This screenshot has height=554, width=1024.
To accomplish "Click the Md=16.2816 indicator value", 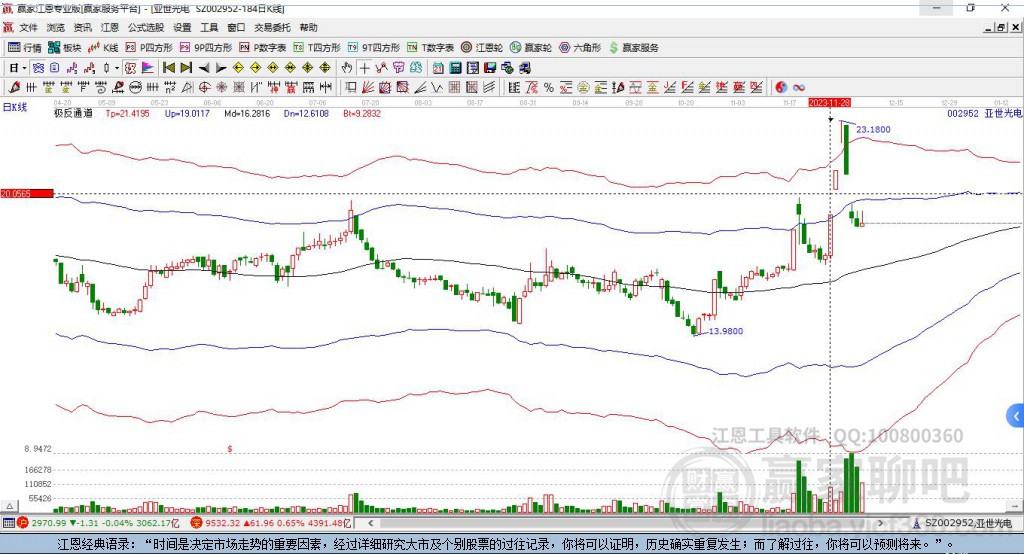I will pyautogui.click(x=247, y=114).
